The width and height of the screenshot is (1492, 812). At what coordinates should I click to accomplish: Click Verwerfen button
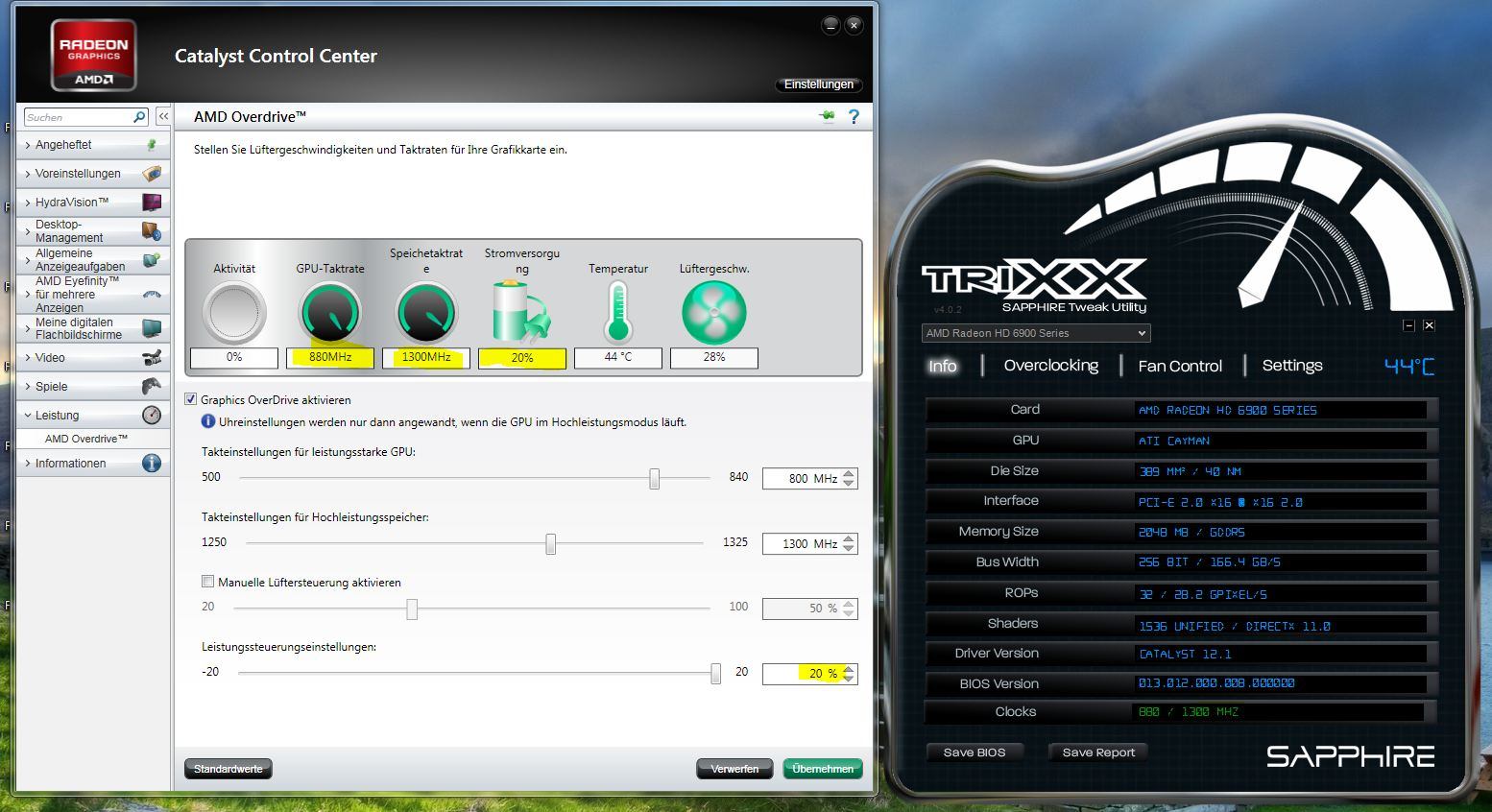tap(734, 769)
